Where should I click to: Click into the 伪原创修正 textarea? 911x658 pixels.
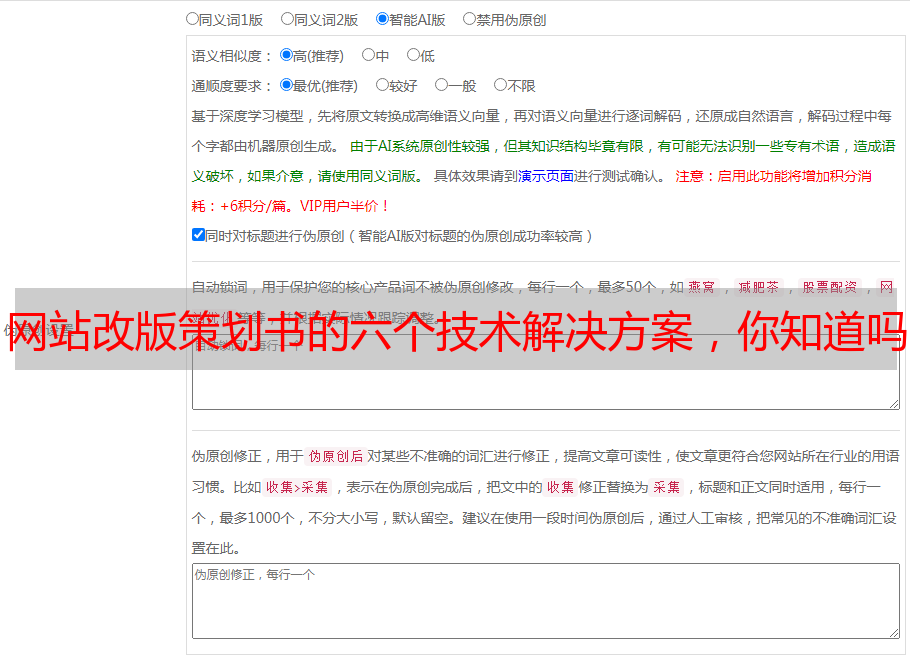coord(546,601)
